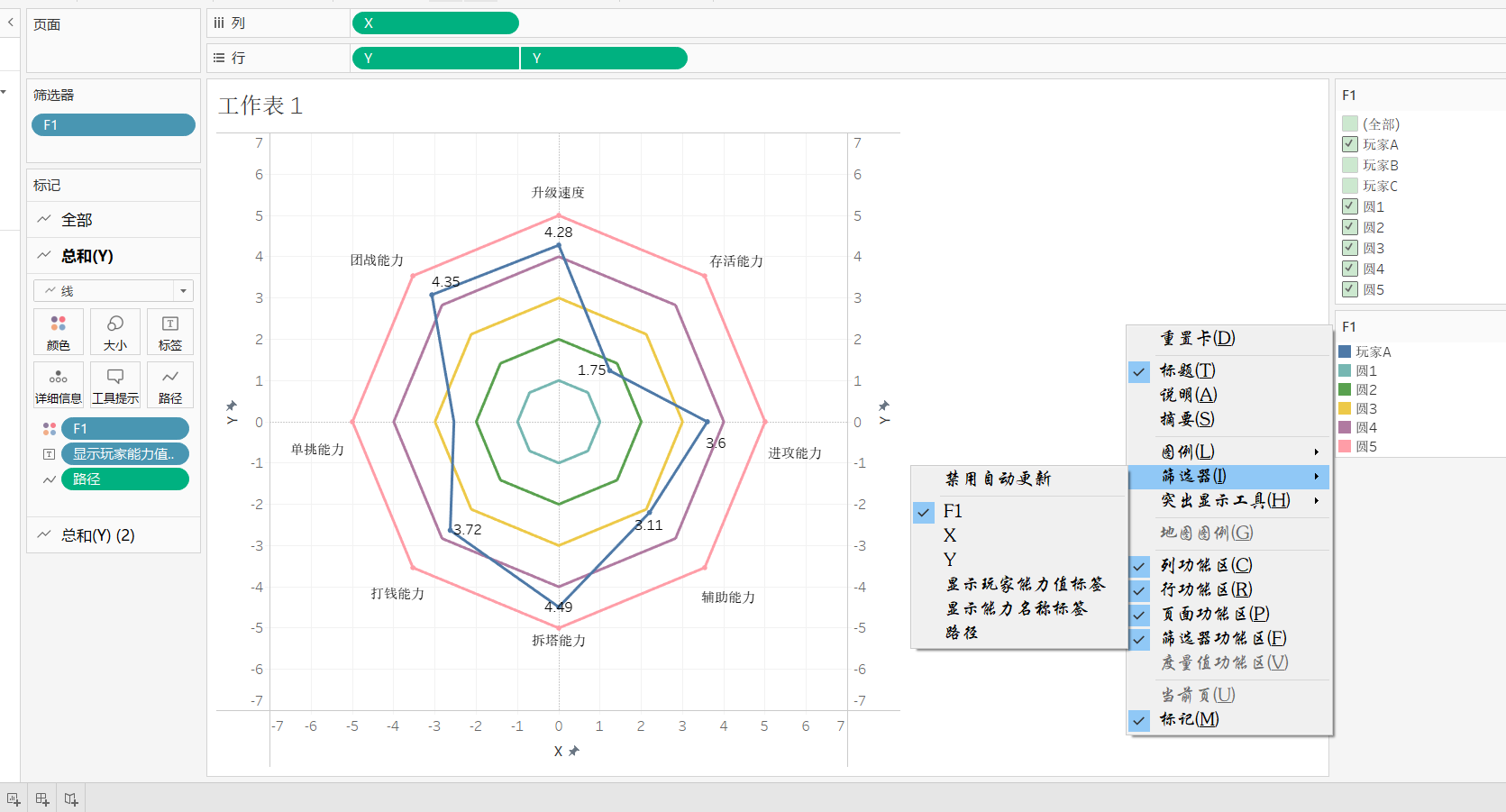The width and height of the screenshot is (1506, 812).
Task: Uncheck the 圆4 filter checkbox
Action: tap(1350, 269)
